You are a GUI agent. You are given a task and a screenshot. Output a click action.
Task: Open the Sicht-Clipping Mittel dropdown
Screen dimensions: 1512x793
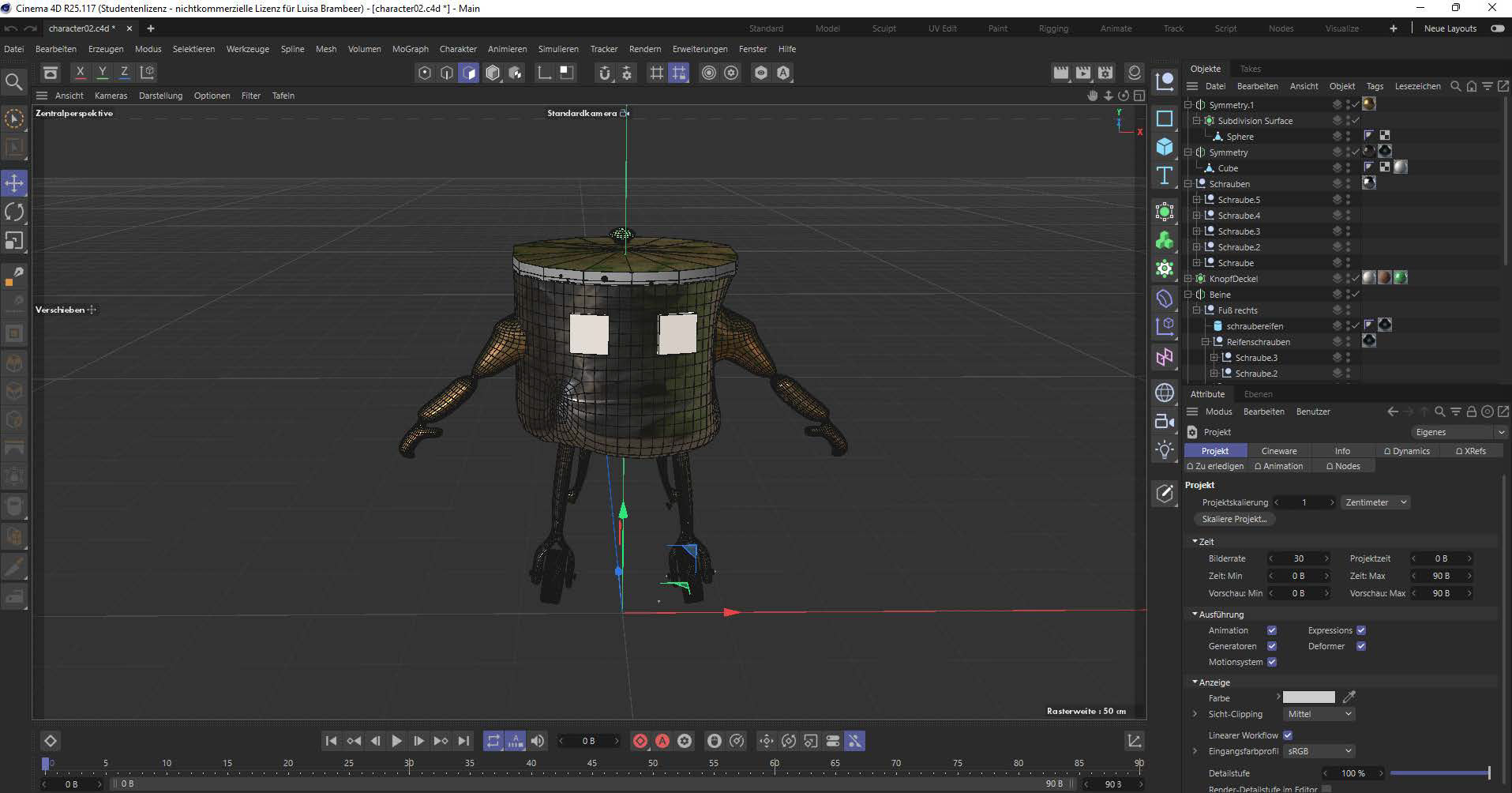[x=1319, y=714]
